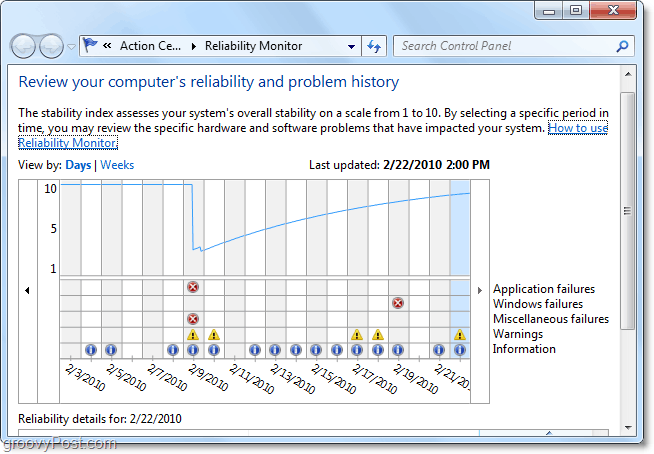This screenshot has height=454, width=654.
Task: Select the warning icon for 2/17/2010
Action: [357, 335]
